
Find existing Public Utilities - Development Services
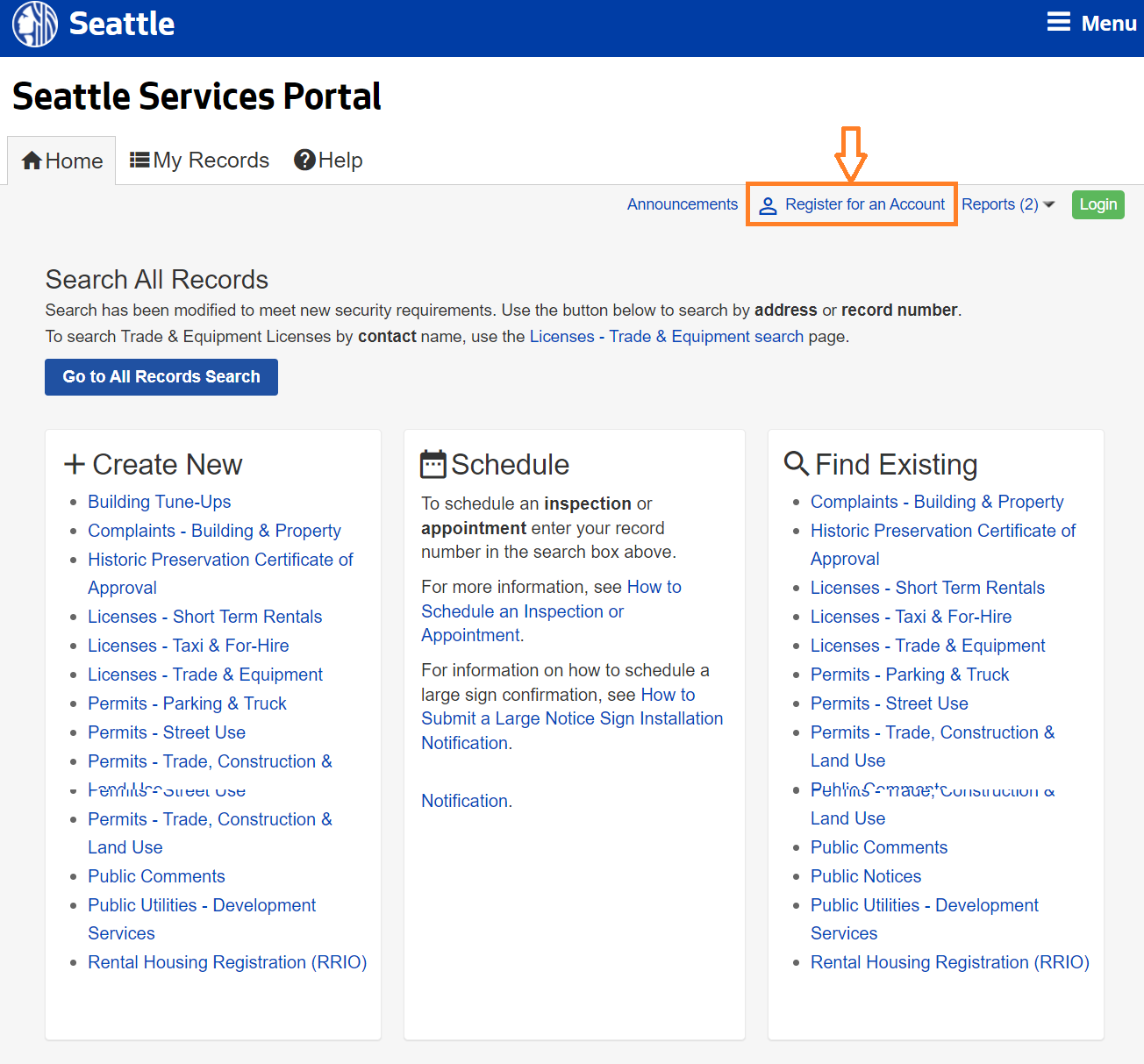(925, 919)
